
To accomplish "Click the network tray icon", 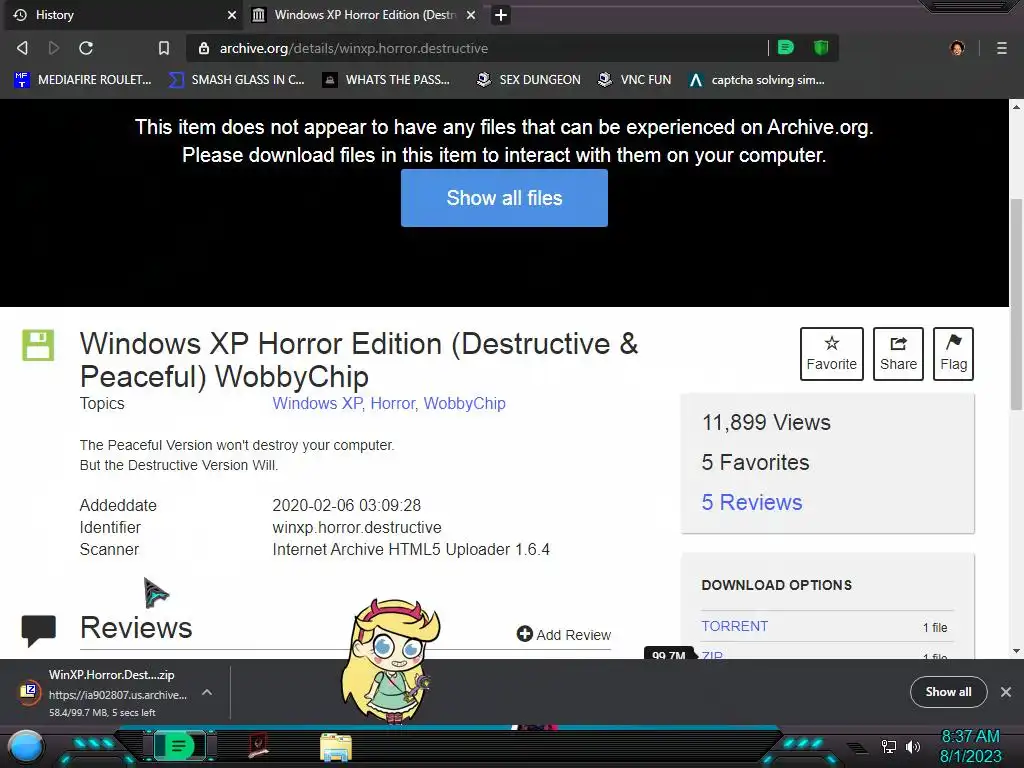I will [x=889, y=746].
